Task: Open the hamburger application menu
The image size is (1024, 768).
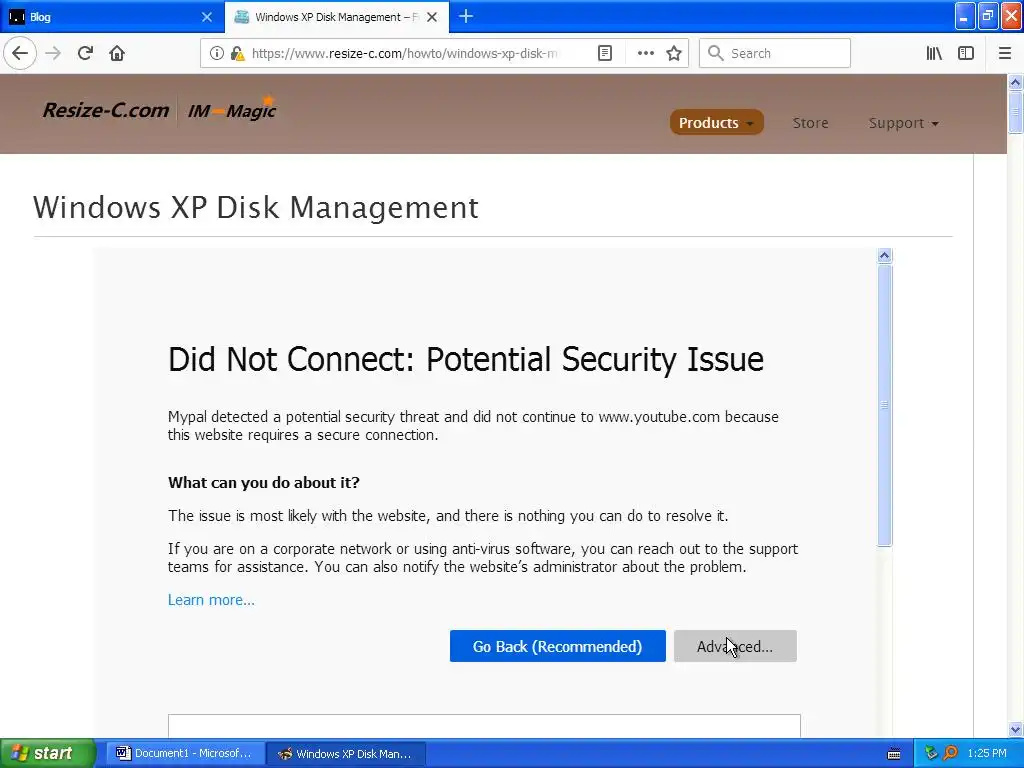Action: pyautogui.click(x=1005, y=53)
